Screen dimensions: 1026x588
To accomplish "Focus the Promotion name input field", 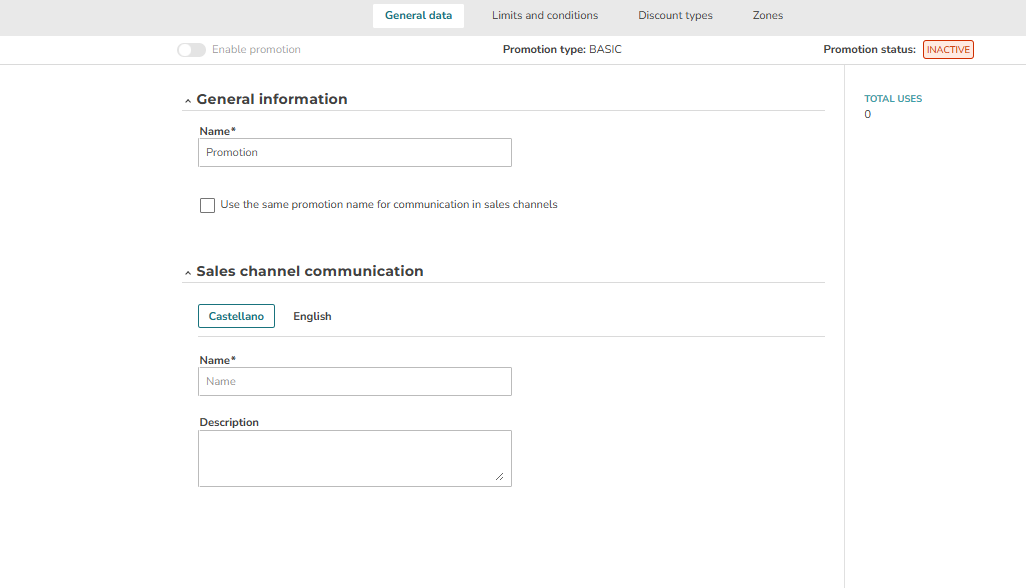I will 355,152.
